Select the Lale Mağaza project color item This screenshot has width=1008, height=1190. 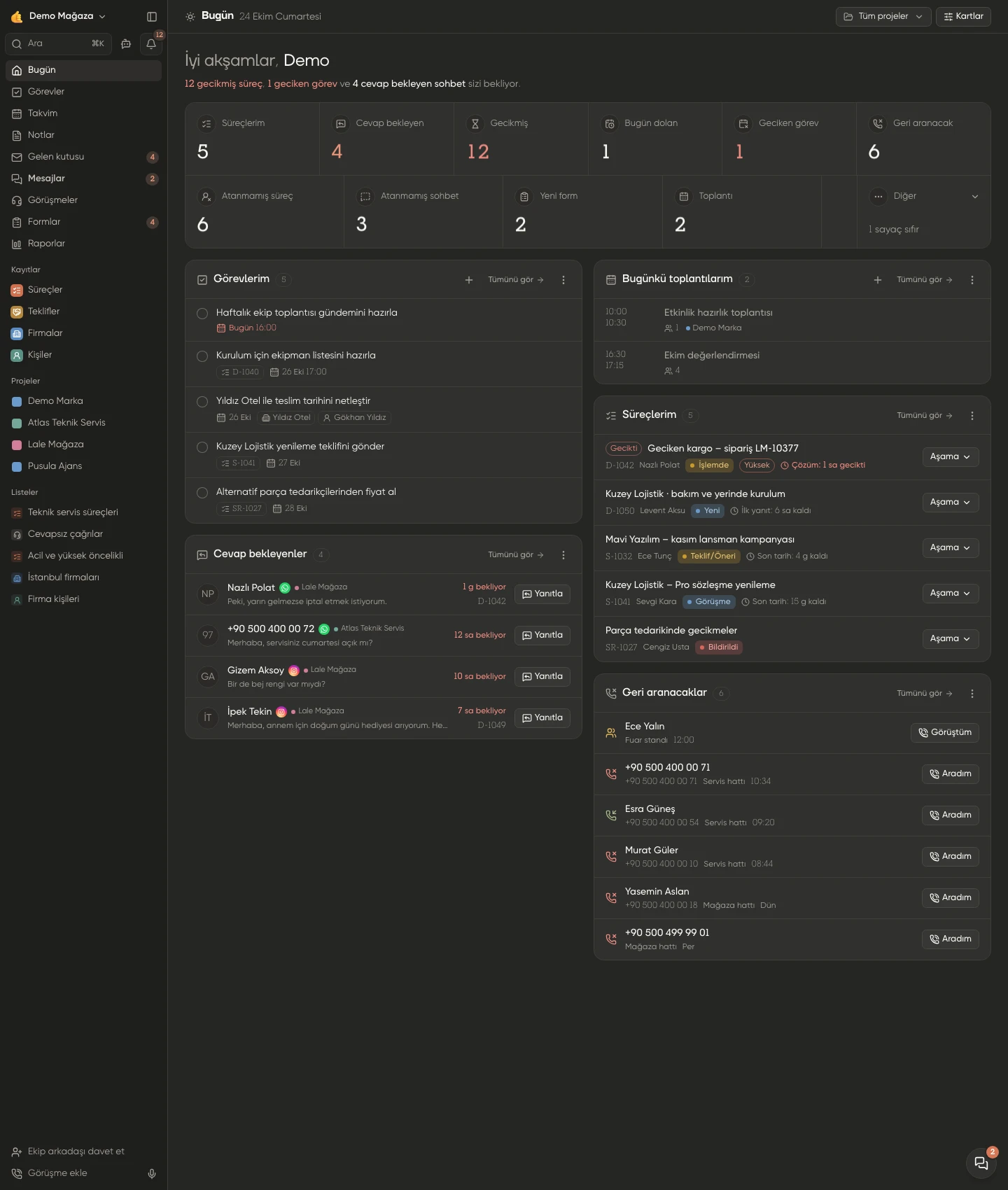[83, 444]
